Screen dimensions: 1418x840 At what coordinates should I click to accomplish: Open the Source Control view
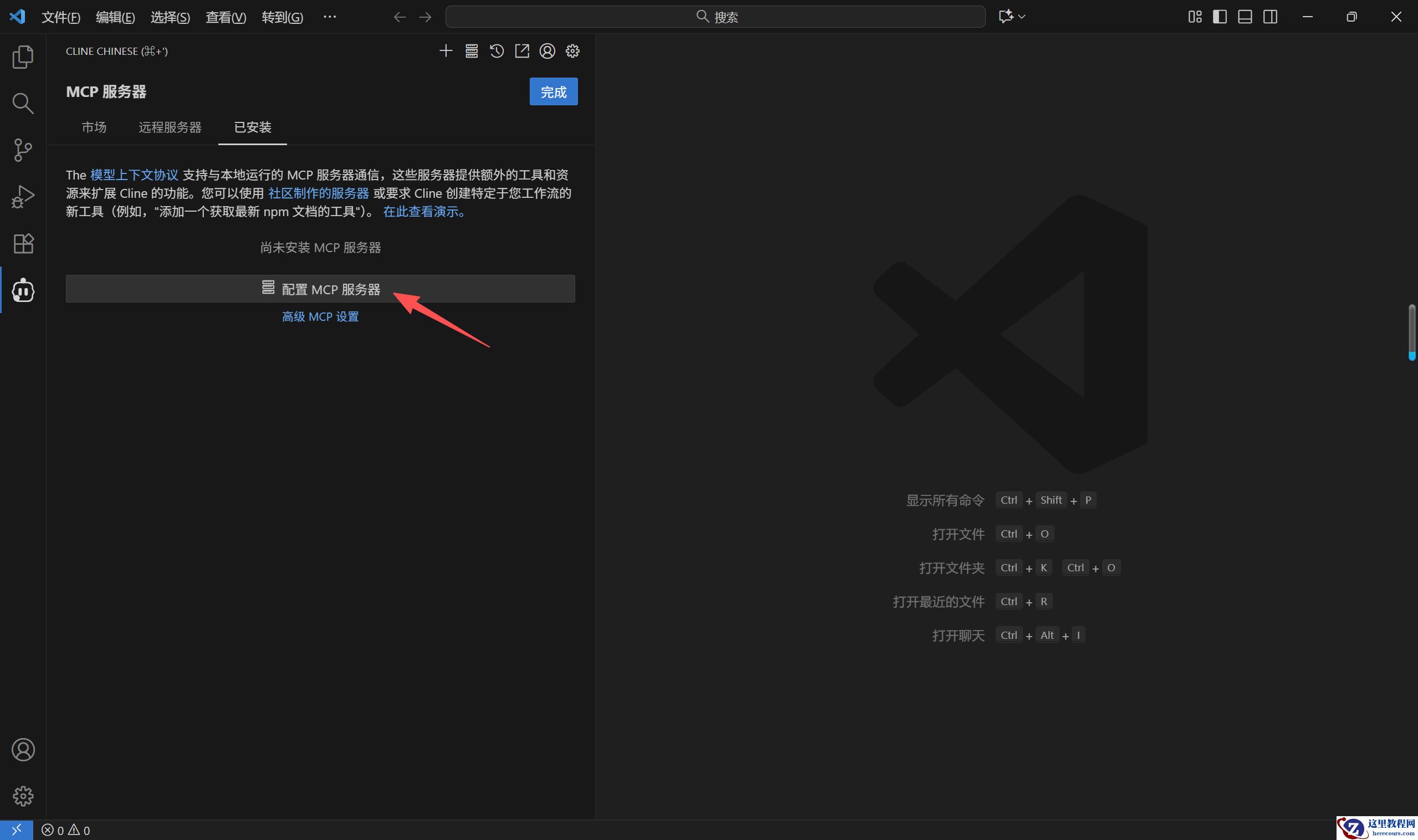tap(23, 150)
